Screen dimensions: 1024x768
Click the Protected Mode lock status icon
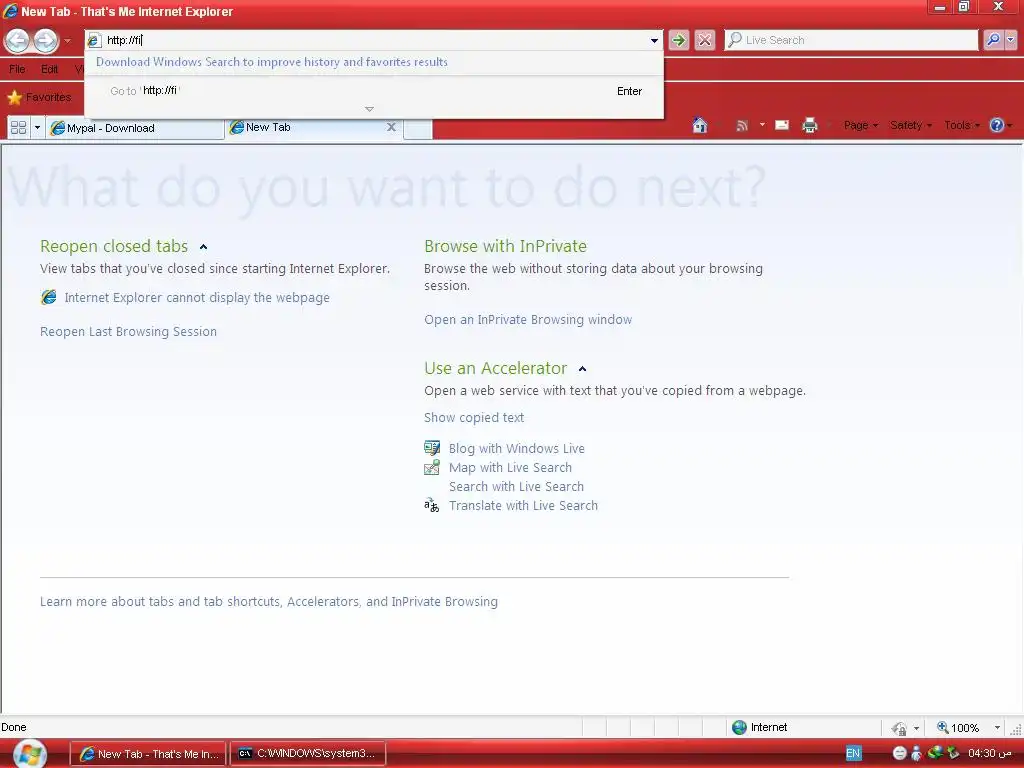point(899,728)
